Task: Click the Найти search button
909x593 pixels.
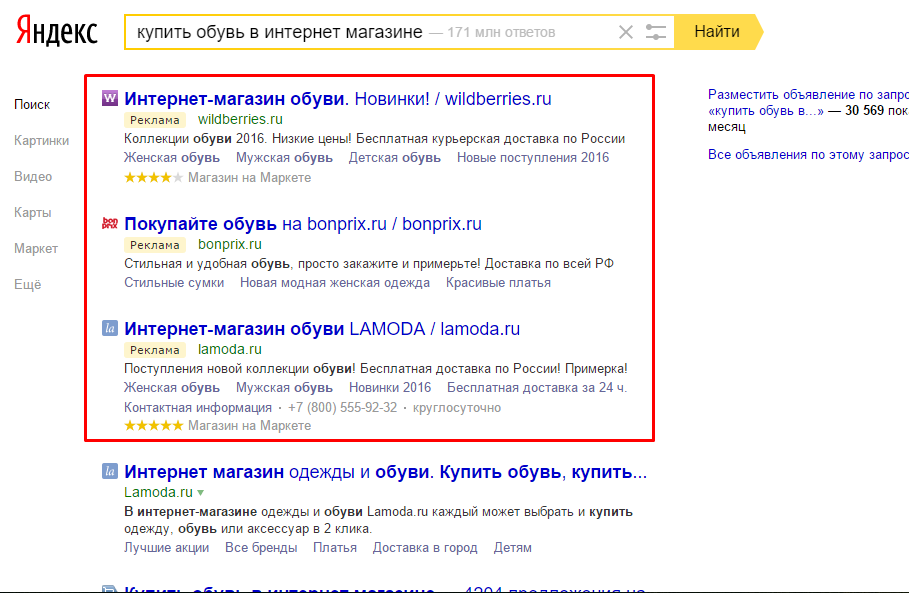Action: [x=717, y=32]
